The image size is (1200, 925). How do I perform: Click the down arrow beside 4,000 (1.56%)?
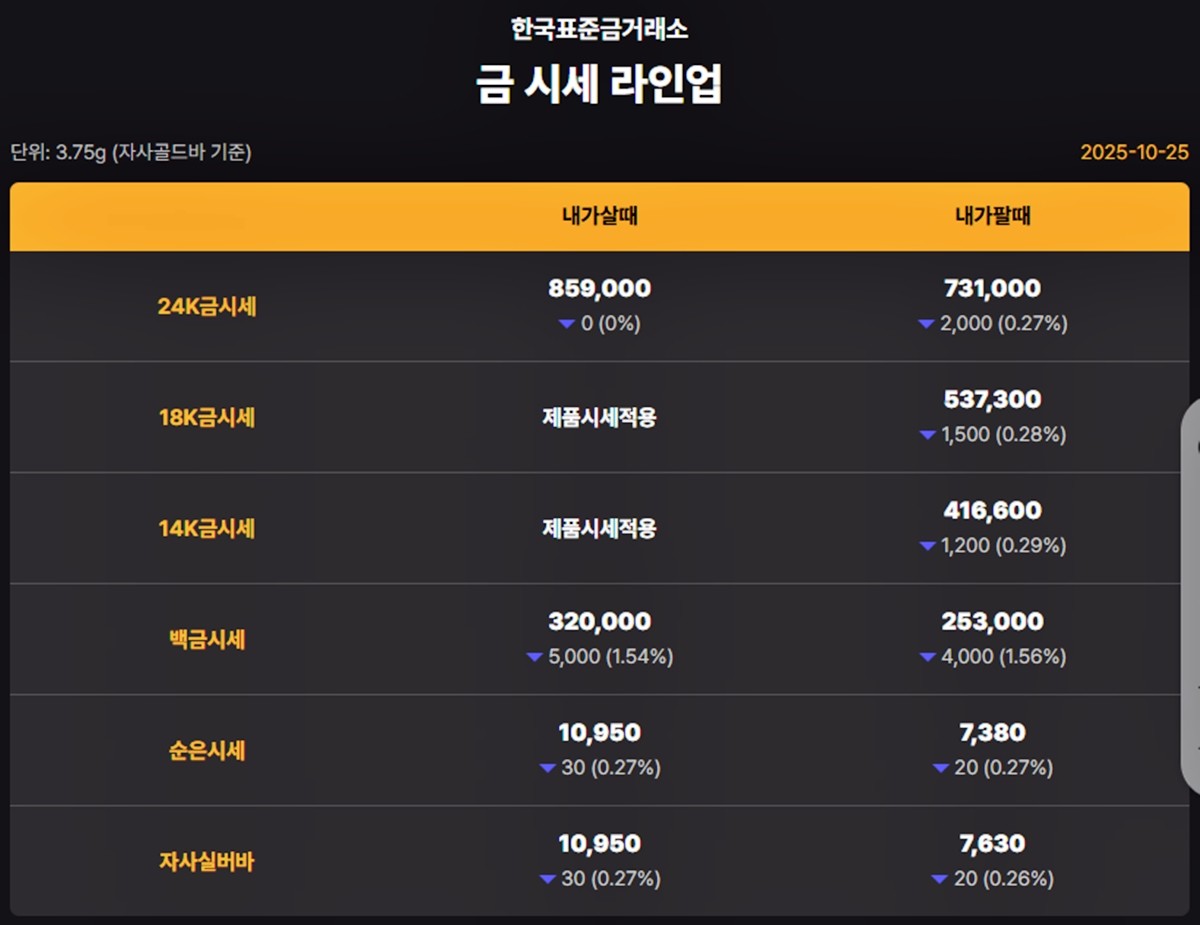(x=927, y=657)
